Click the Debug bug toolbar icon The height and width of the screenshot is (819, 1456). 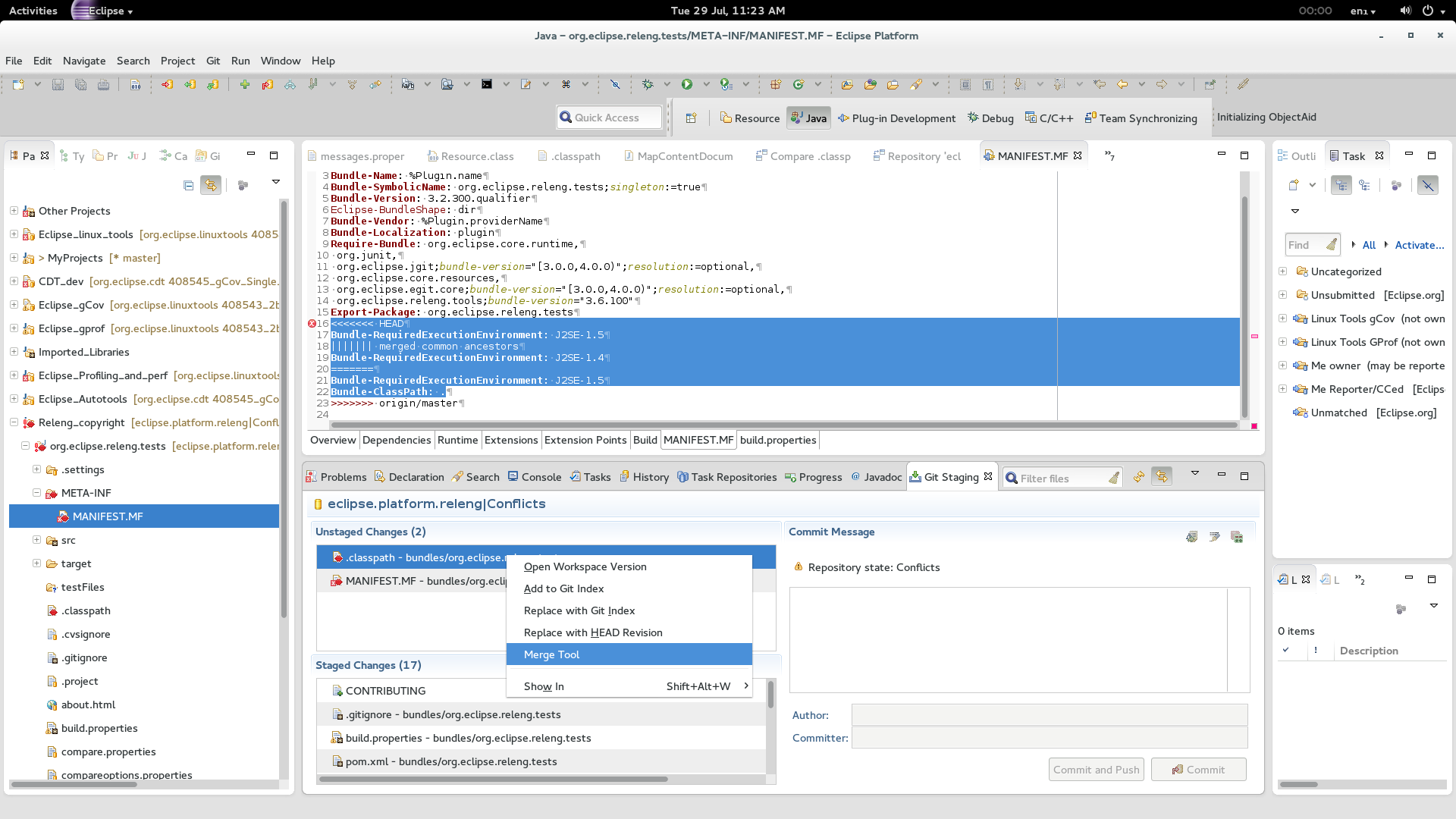[x=647, y=84]
